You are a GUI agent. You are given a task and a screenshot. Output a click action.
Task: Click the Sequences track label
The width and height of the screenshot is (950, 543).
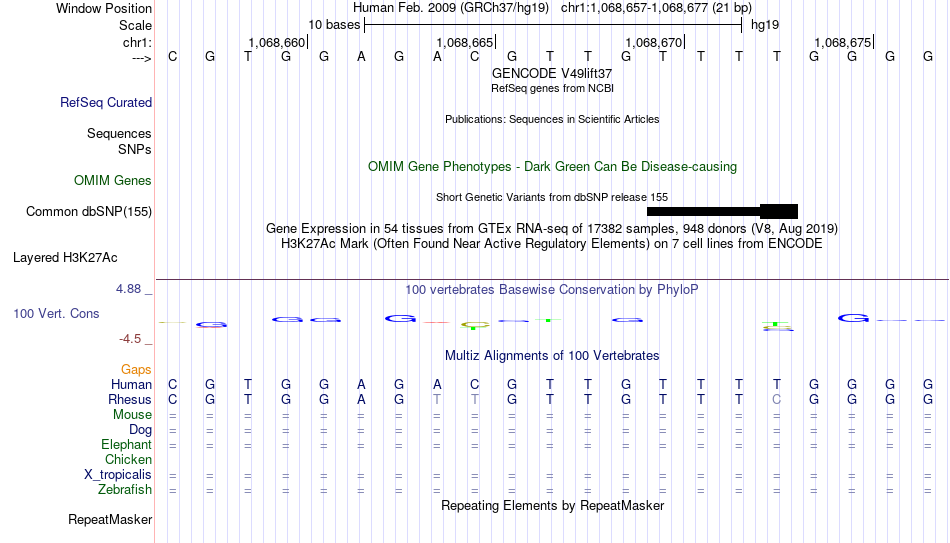point(119,133)
